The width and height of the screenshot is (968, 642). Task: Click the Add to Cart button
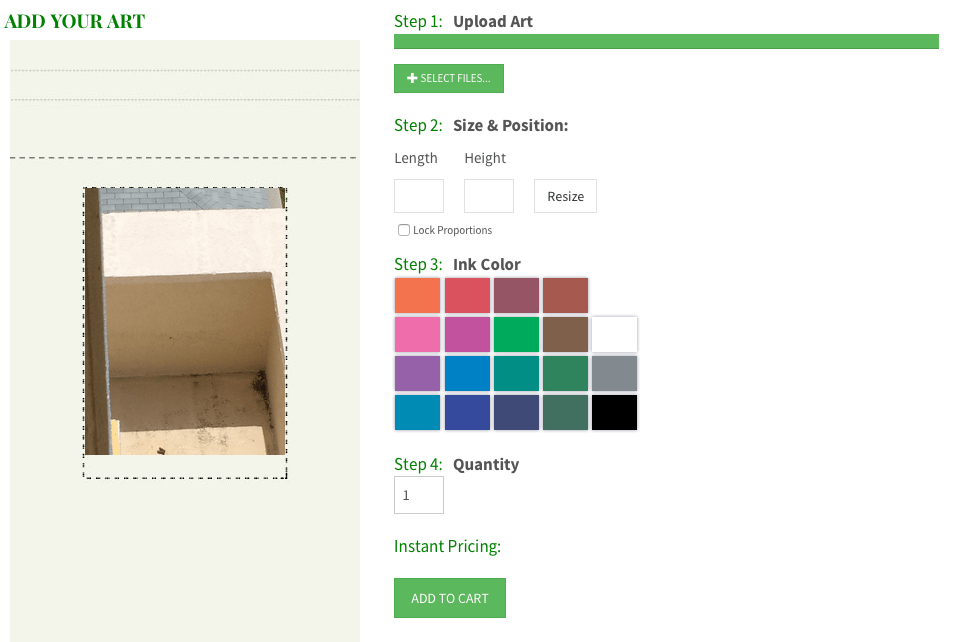pyautogui.click(x=450, y=598)
